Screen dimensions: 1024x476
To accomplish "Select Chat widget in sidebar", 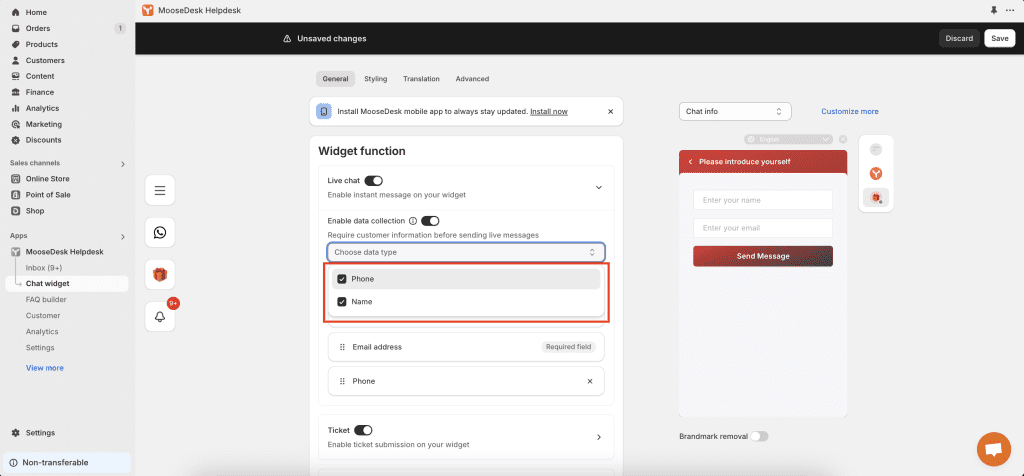I will (67, 284).
